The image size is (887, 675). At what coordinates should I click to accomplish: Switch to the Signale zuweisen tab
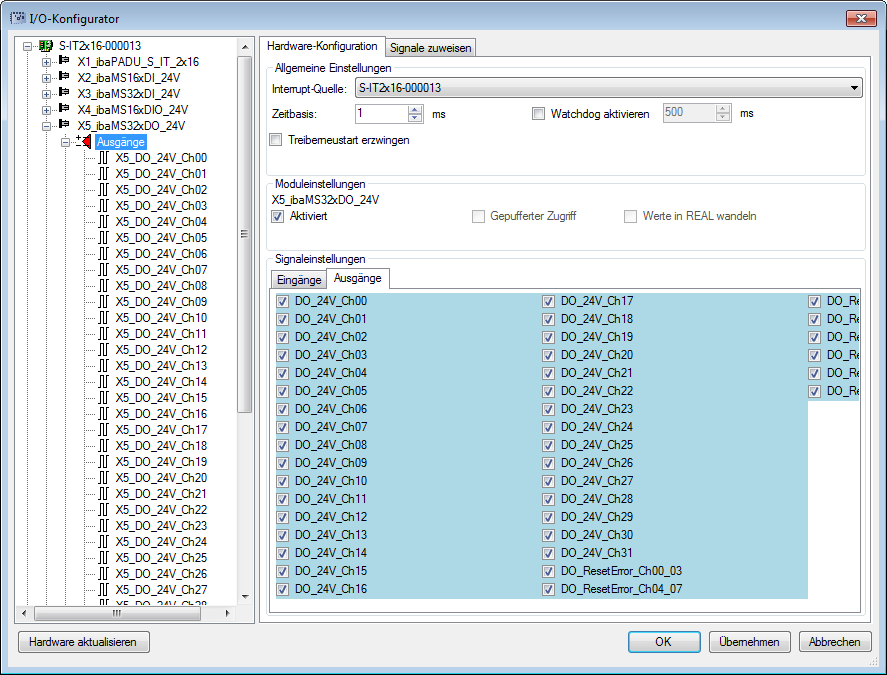point(430,47)
